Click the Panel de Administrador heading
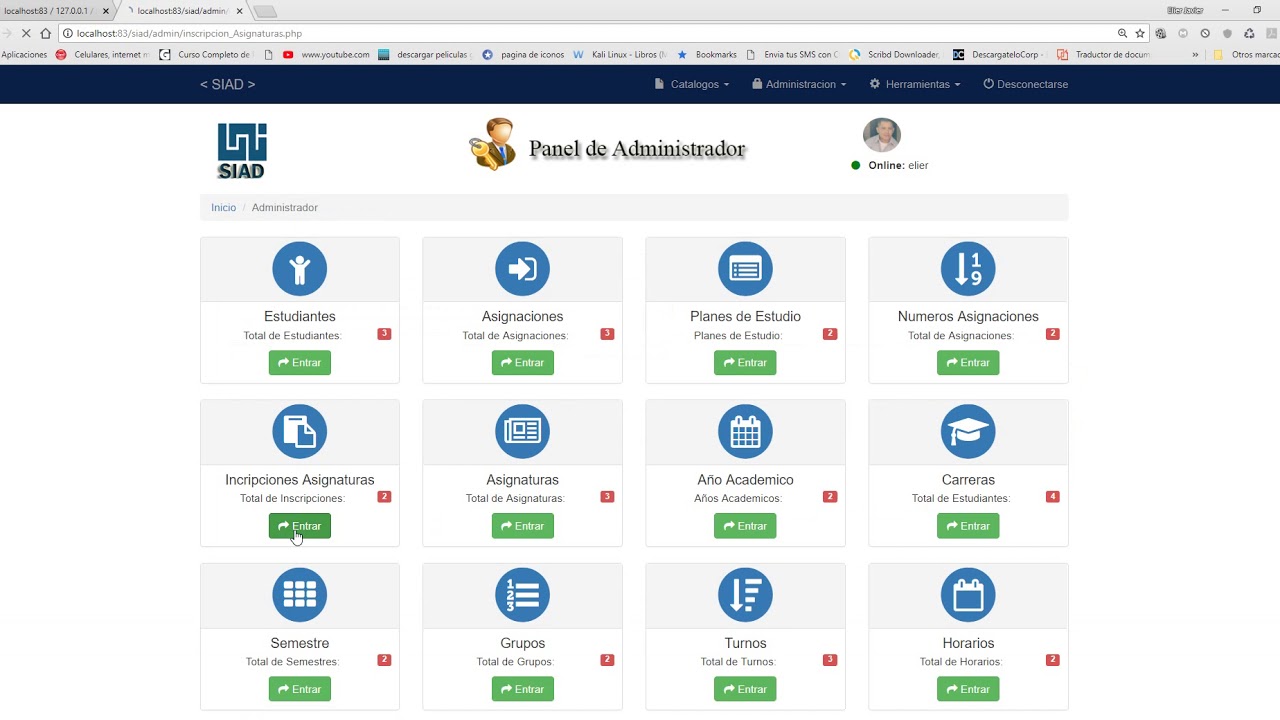This screenshot has width=1280, height=720. (637, 148)
